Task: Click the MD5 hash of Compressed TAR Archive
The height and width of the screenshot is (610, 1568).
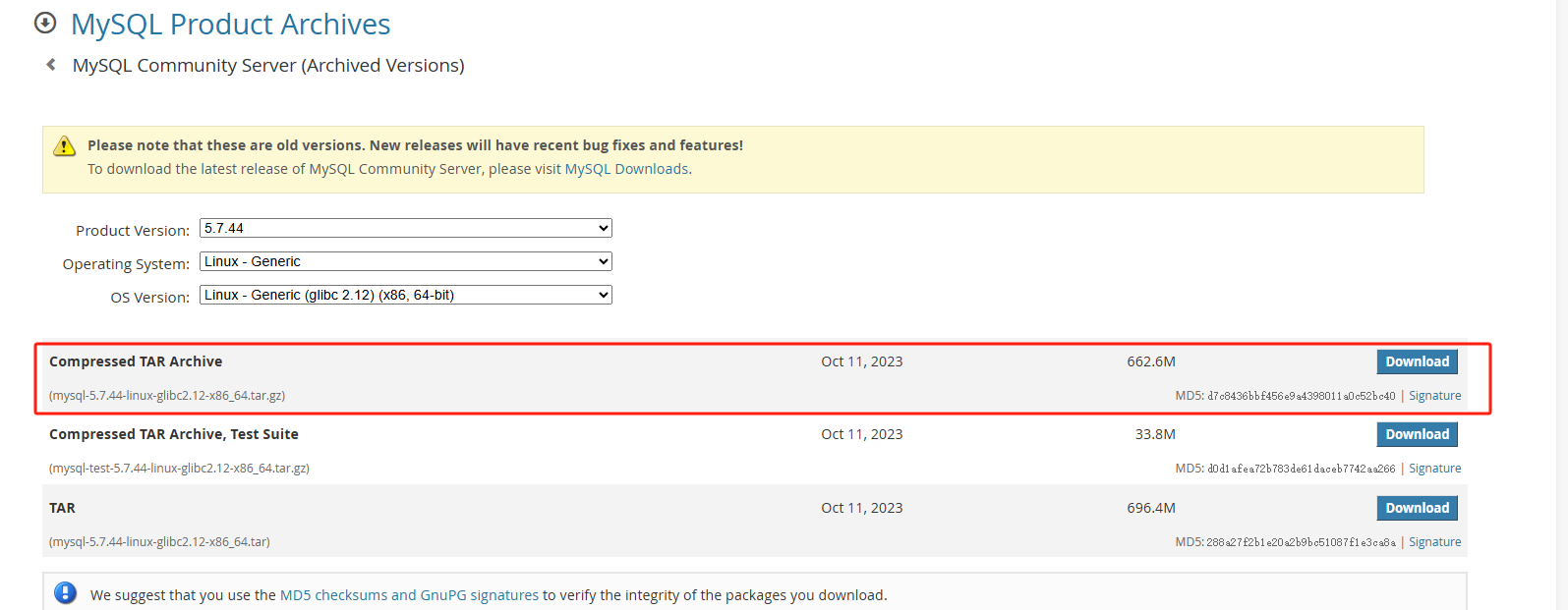Action: (x=1301, y=396)
